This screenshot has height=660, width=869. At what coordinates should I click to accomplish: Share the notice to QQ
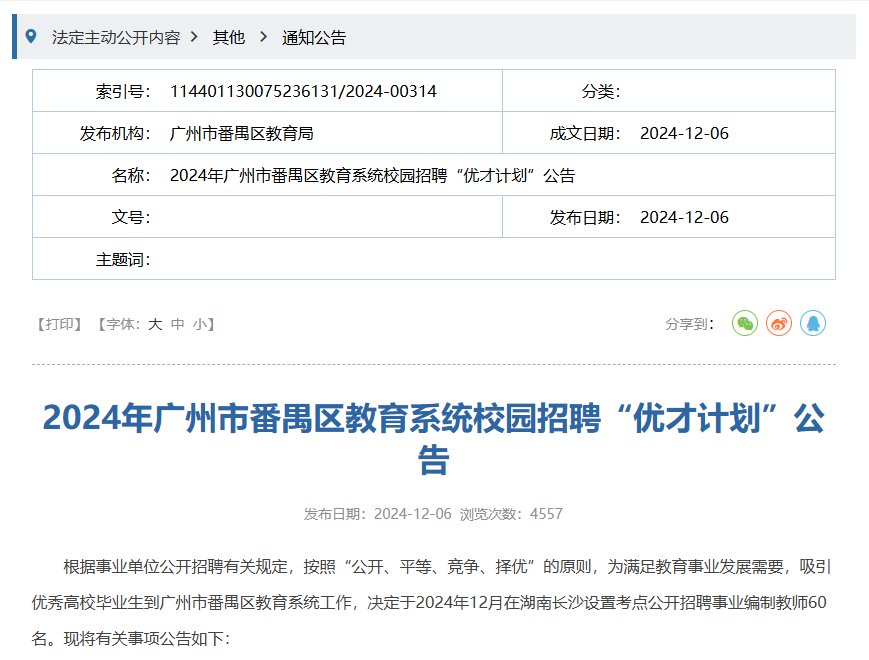[x=813, y=324]
